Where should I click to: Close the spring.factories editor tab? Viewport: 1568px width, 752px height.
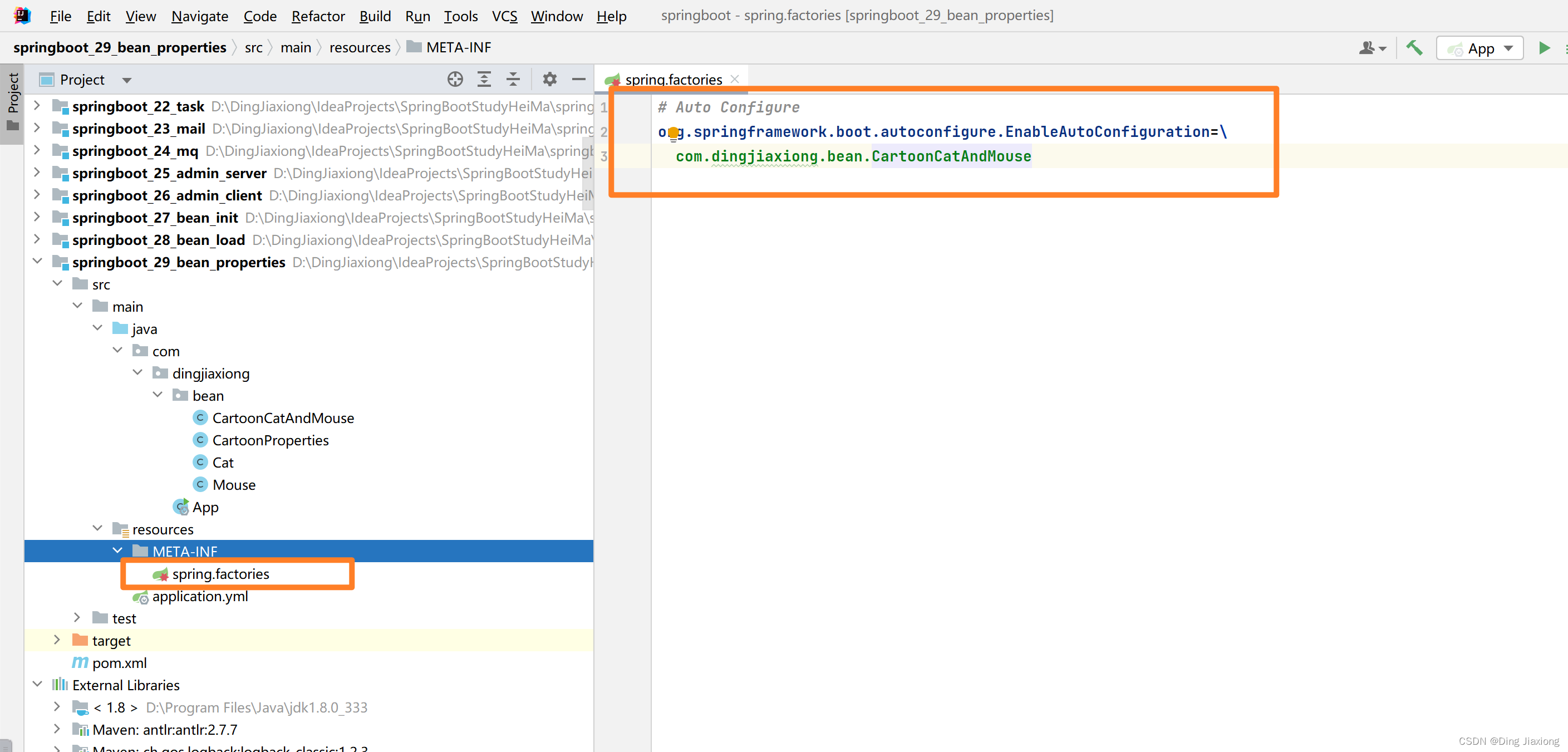pyautogui.click(x=735, y=79)
